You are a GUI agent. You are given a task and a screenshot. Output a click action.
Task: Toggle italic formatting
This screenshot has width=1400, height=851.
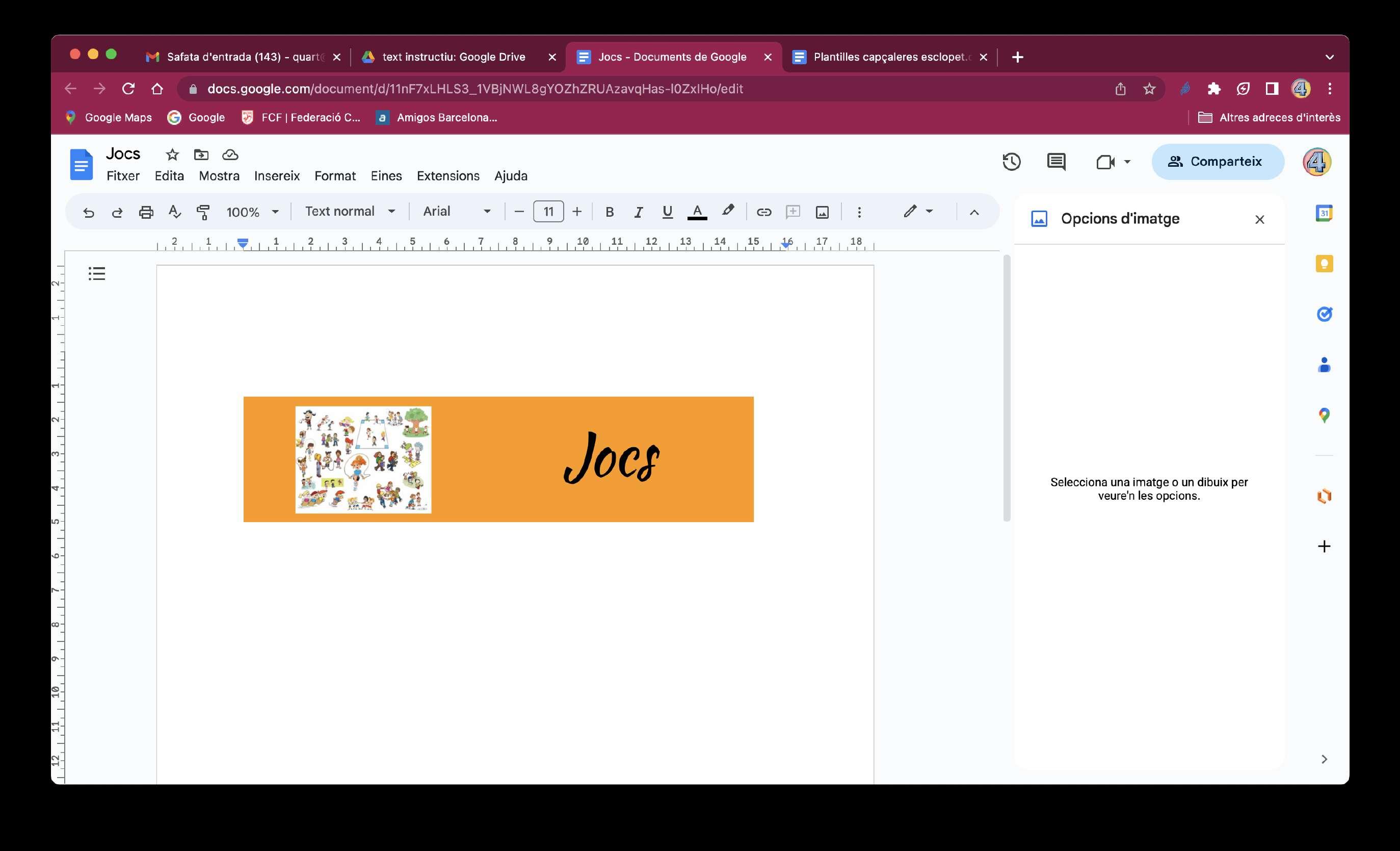pyautogui.click(x=638, y=212)
